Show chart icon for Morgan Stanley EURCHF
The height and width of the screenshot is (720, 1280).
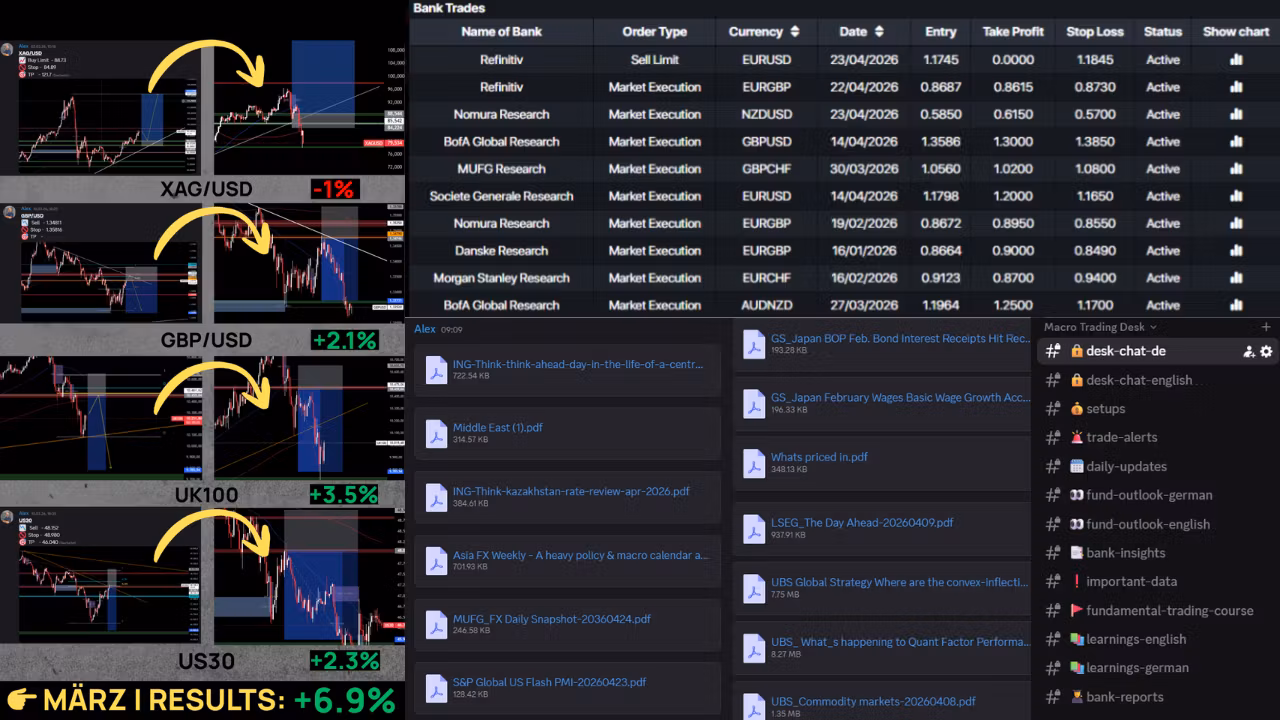[1236, 278]
